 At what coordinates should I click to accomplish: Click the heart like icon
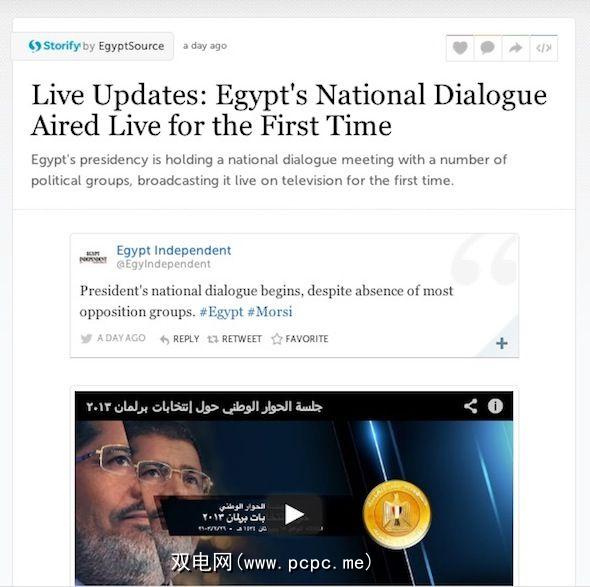[x=460, y=48]
